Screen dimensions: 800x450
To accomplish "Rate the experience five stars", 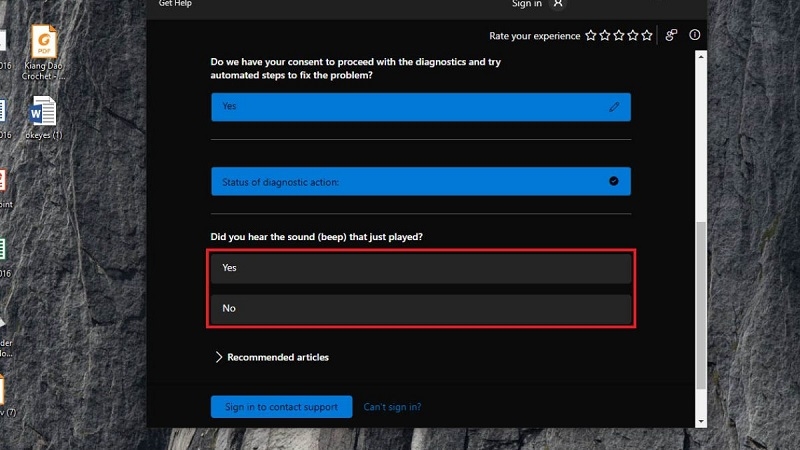I will pos(647,36).
